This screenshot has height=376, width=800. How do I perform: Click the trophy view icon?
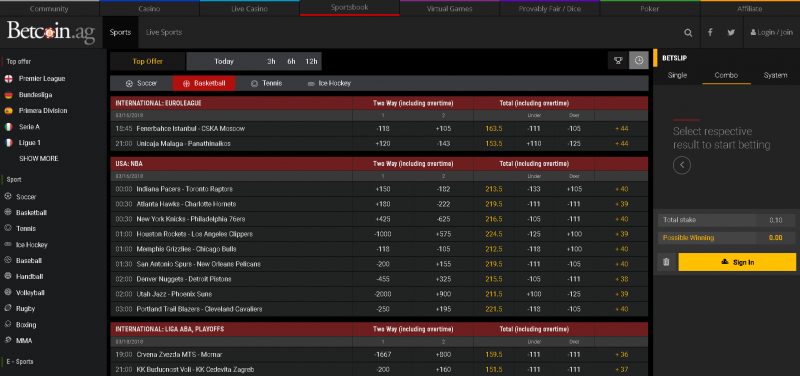[618, 61]
